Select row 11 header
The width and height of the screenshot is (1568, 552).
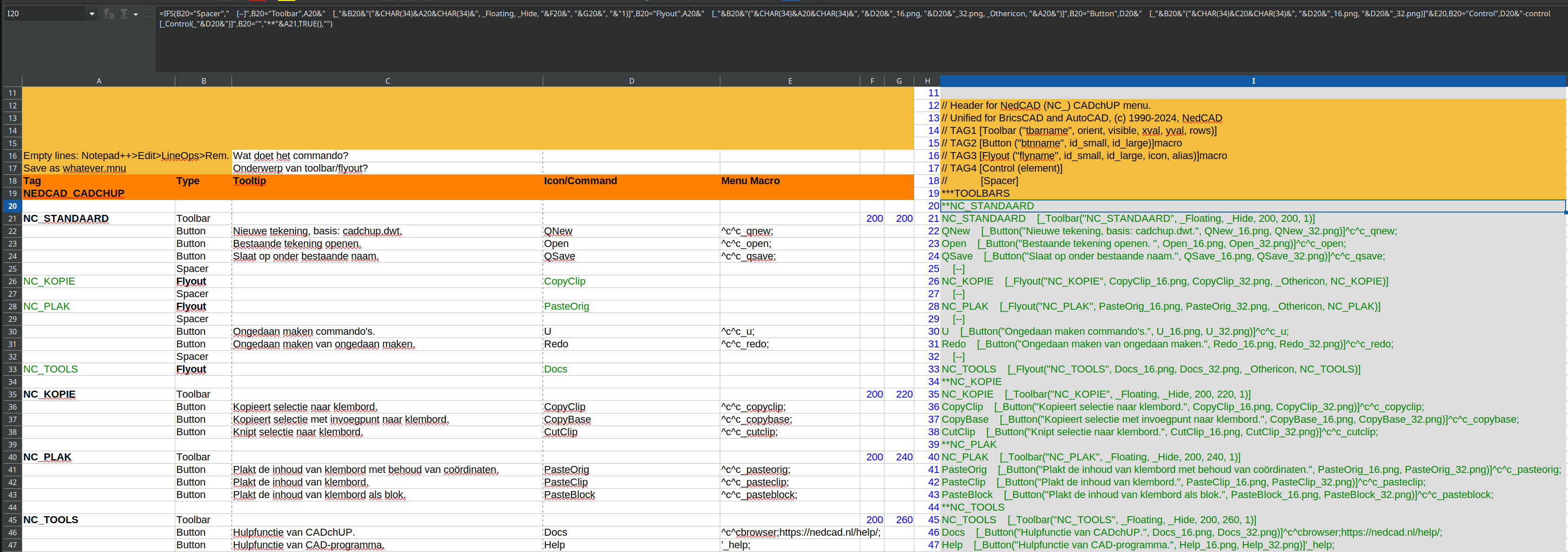[12, 93]
